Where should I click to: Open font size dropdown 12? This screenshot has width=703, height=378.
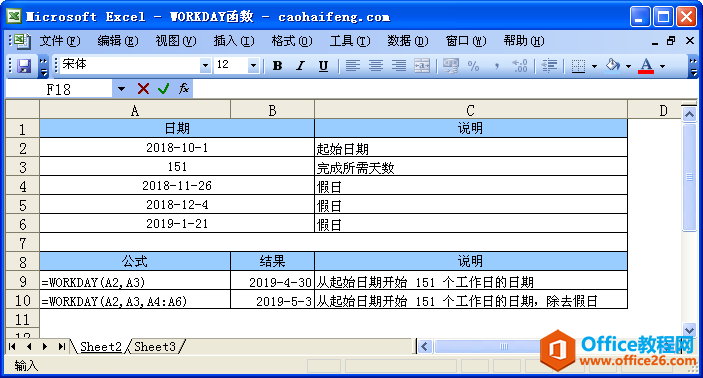coord(253,65)
